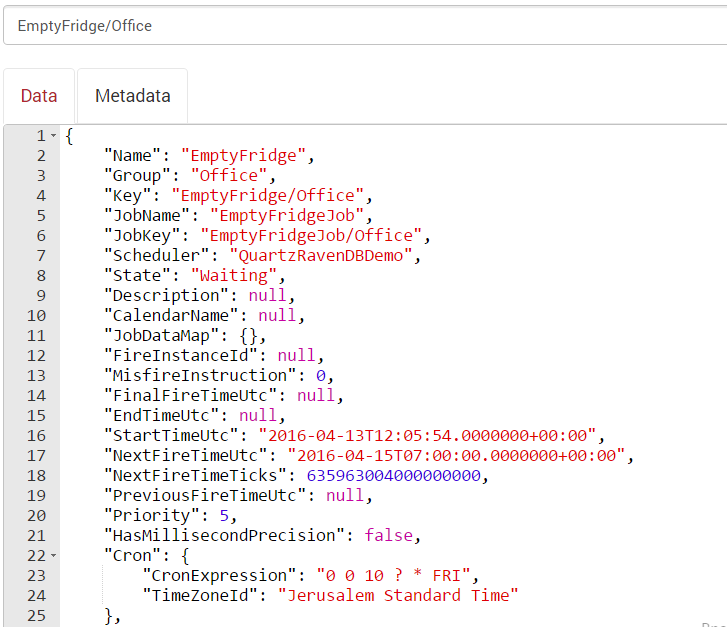Viewport: 727px width, 627px height.
Task: Click the "Cron" key on line 22
Action: tap(133, 556)
